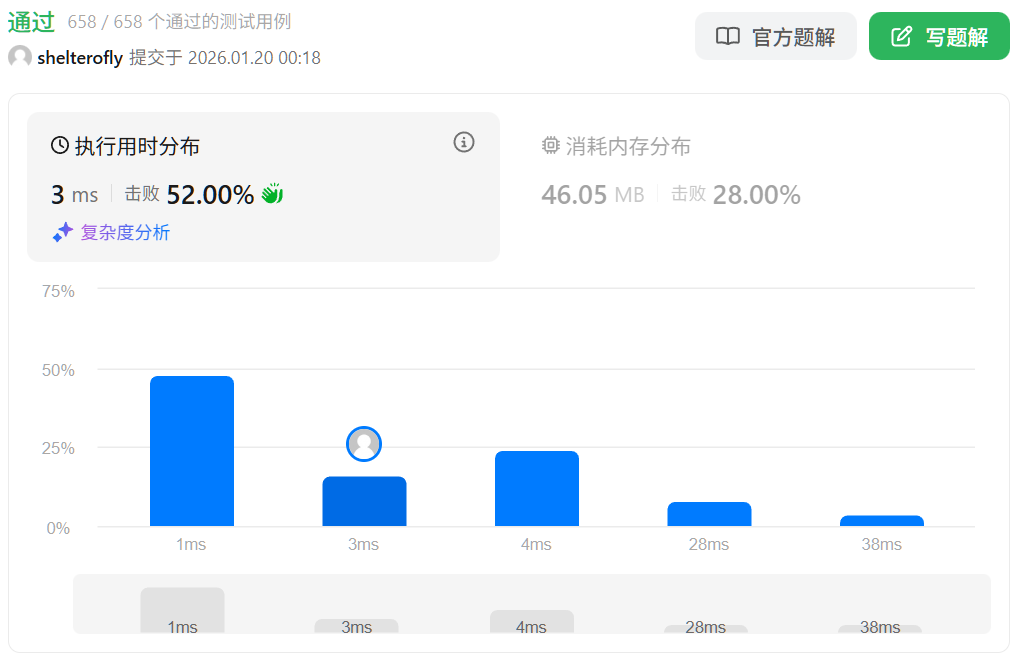Click the clock icon beside 执行用时分布
This screenshot has width=1017, height=657.
tap(60, 146)
